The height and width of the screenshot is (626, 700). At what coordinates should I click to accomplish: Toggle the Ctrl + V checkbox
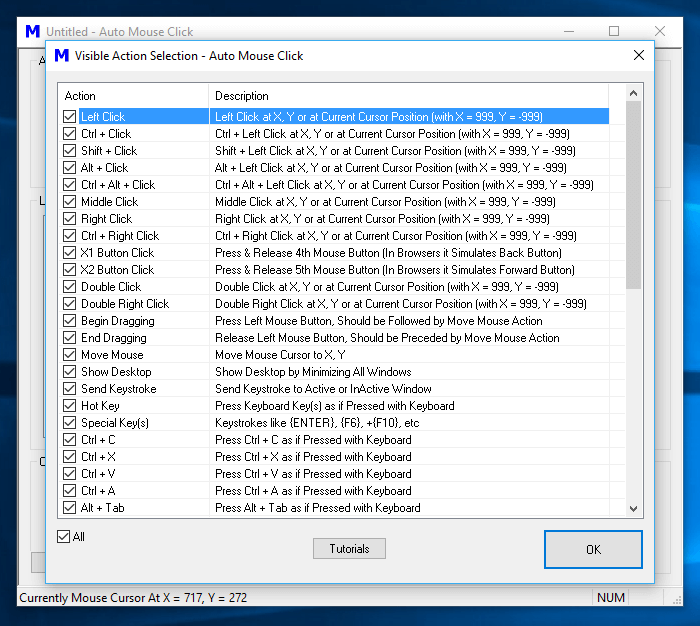point(69,473)
